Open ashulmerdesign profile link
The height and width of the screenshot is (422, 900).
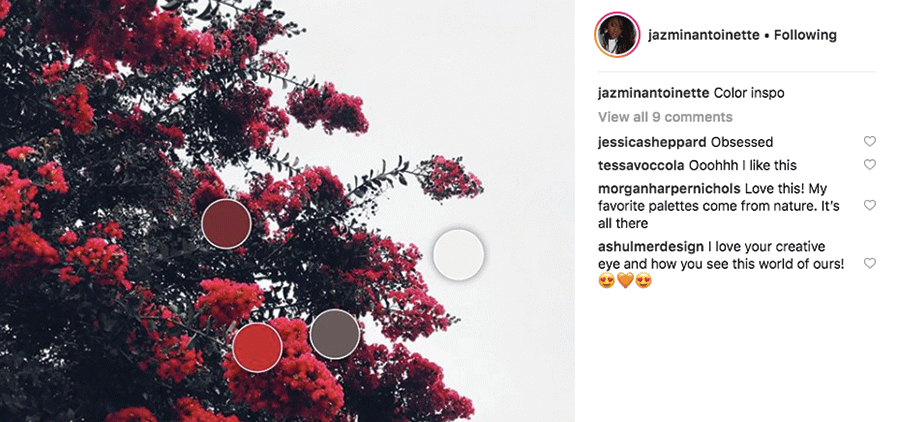pyautogui.click(x=651, y=247)
